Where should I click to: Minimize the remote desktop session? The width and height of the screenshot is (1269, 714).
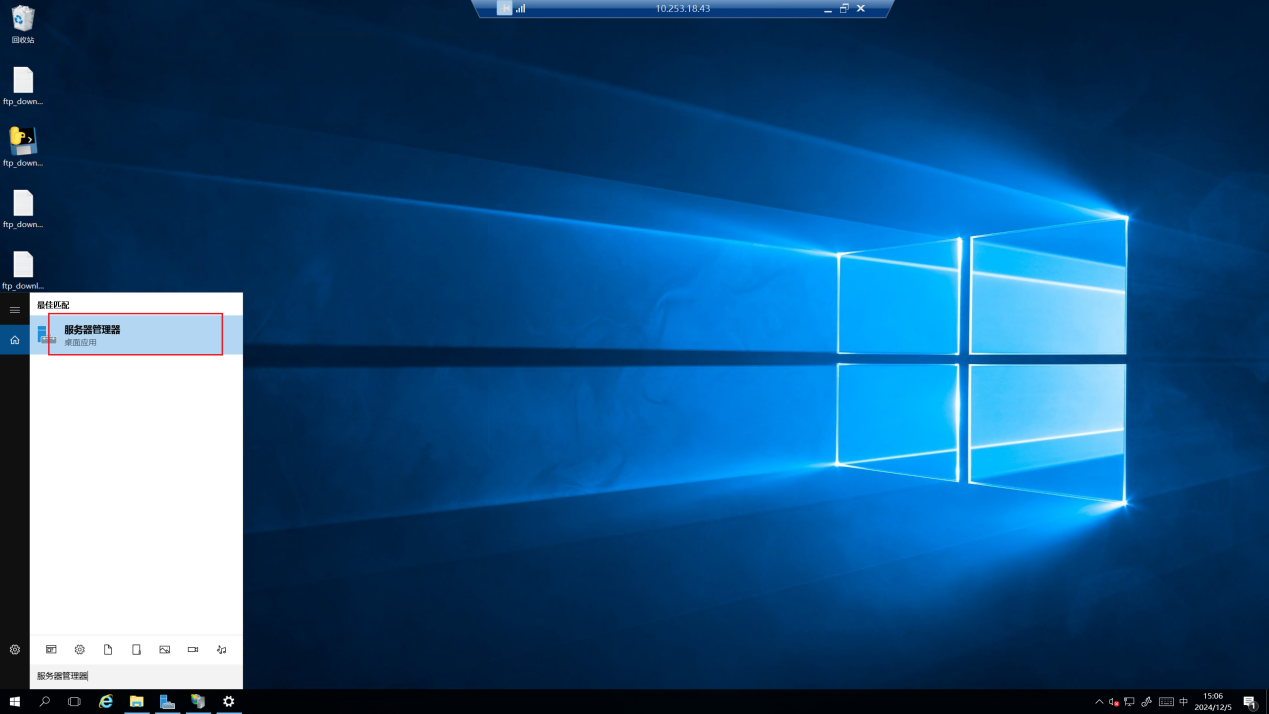pyautogui.click(x=828, y=8)
